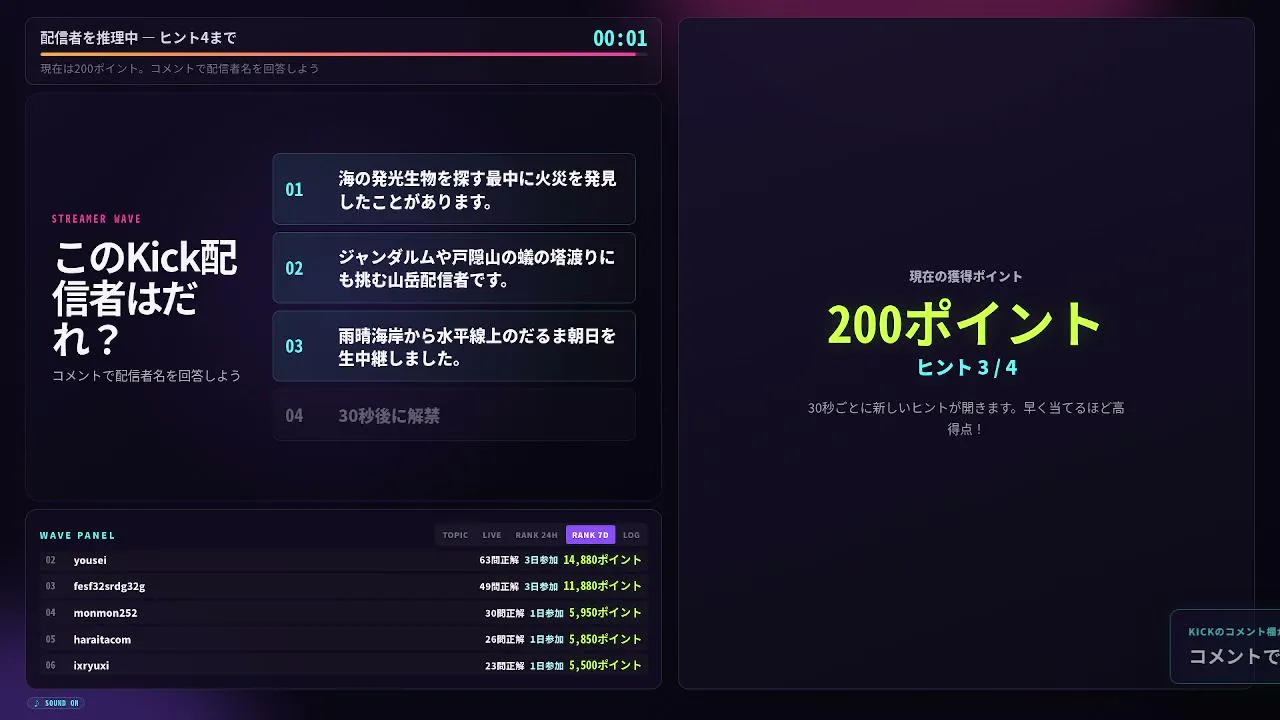Screen dimensions: 1280x720
Task: Click the 現在は200ポイント subtitle text
Action: coord(180,69)
